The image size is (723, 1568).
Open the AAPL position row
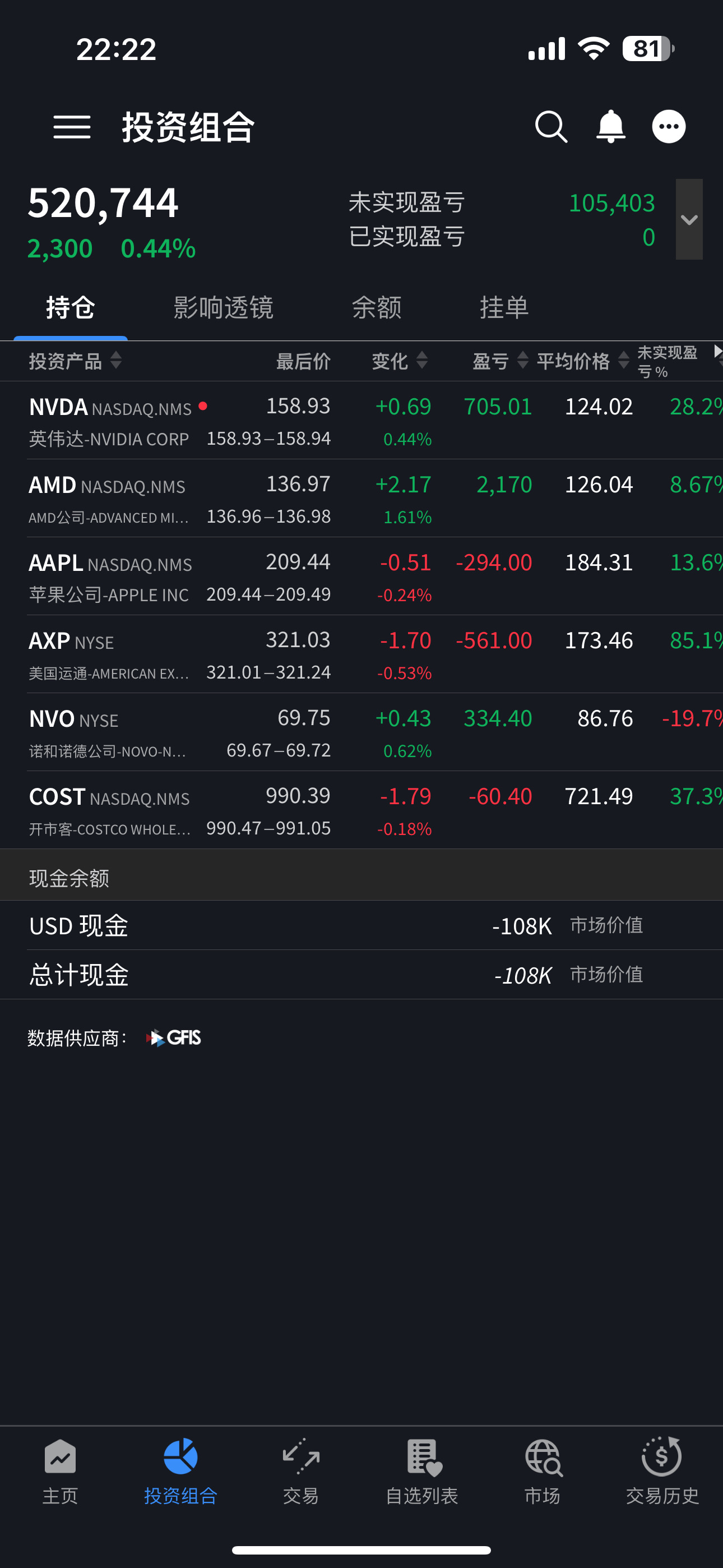[361, 577]
